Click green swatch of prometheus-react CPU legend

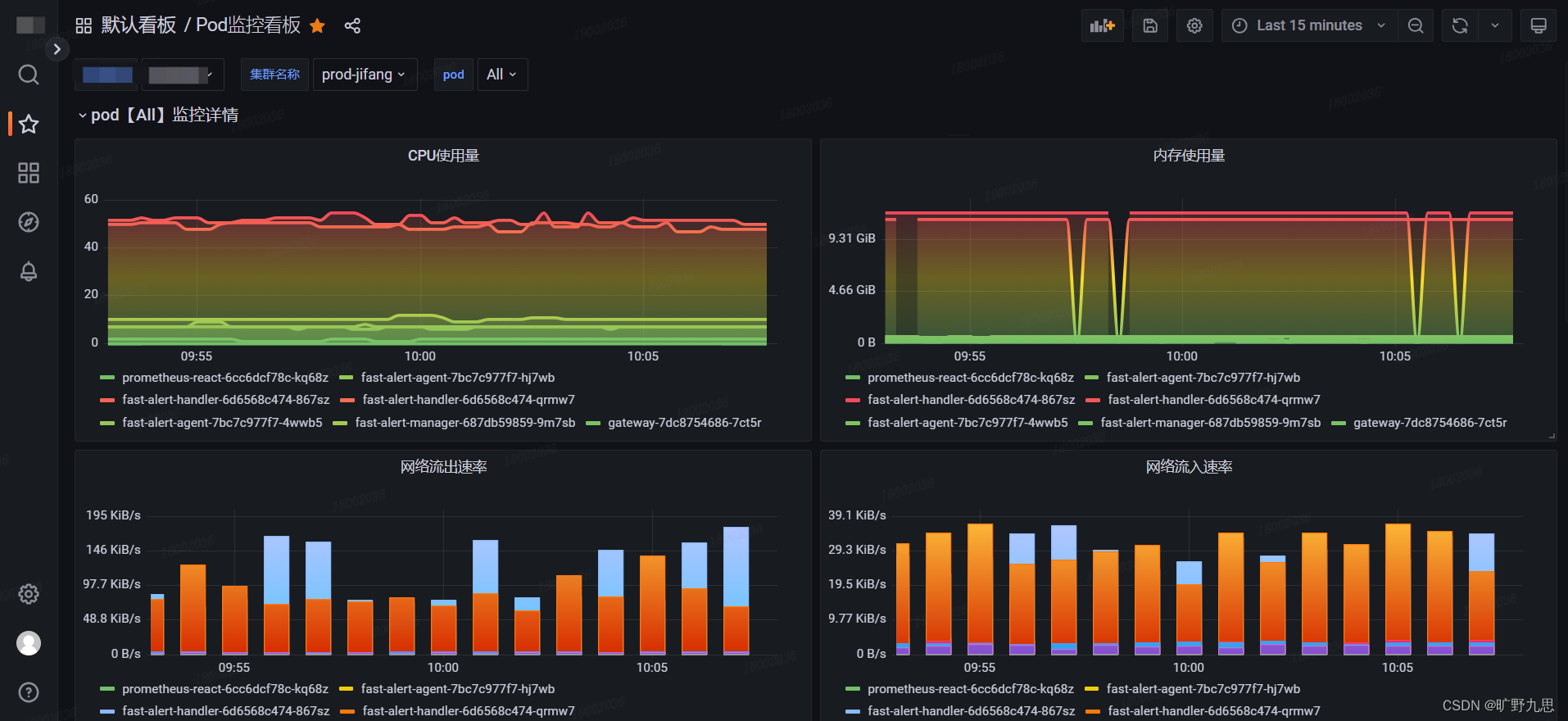[106, 378]
